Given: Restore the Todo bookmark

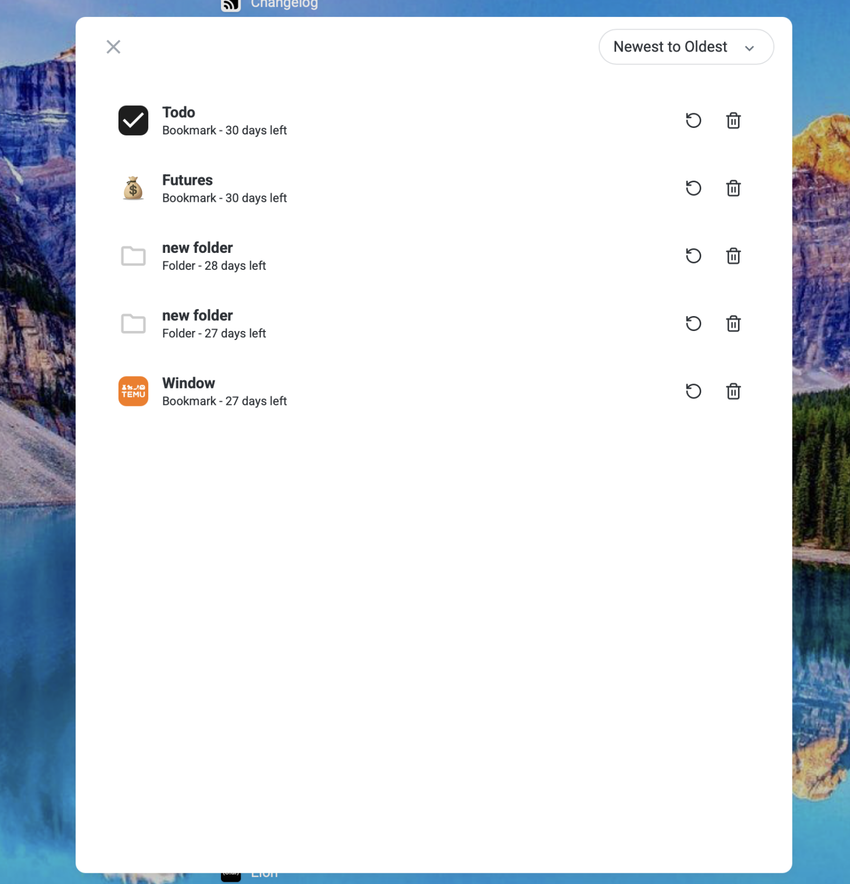Looking at the screenshot, I should click(x=693, y=120).
